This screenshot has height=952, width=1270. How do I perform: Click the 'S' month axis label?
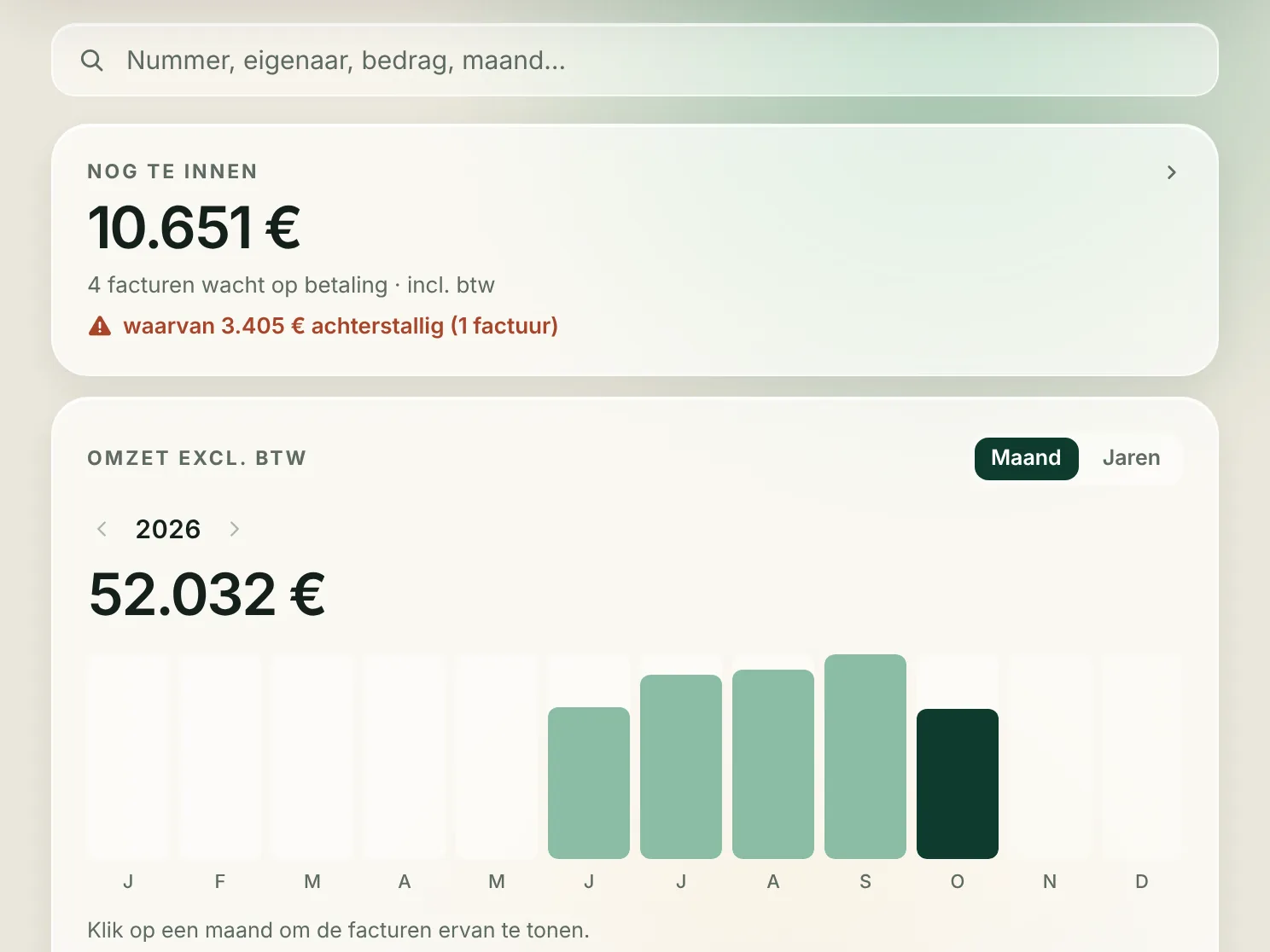(x=865, y=881)
